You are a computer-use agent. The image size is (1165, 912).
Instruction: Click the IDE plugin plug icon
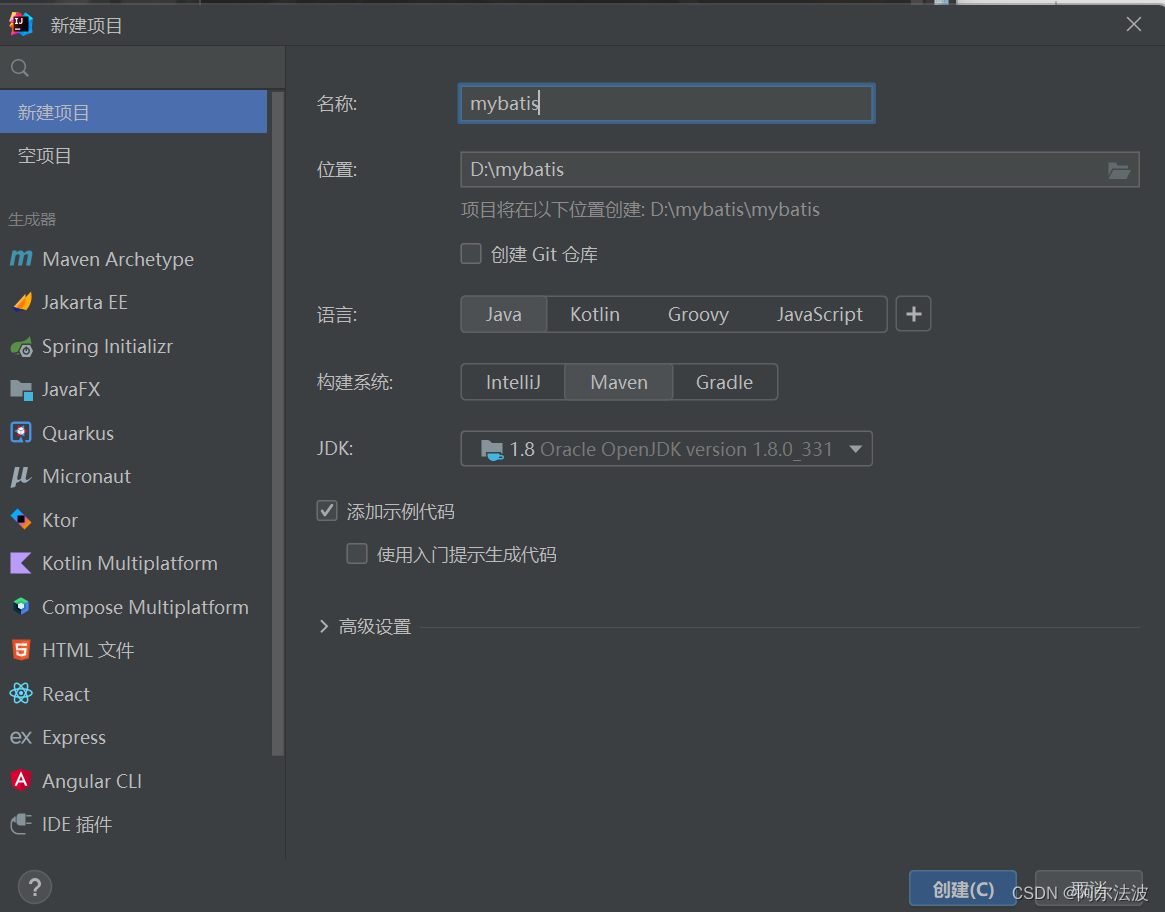point(21,824)
